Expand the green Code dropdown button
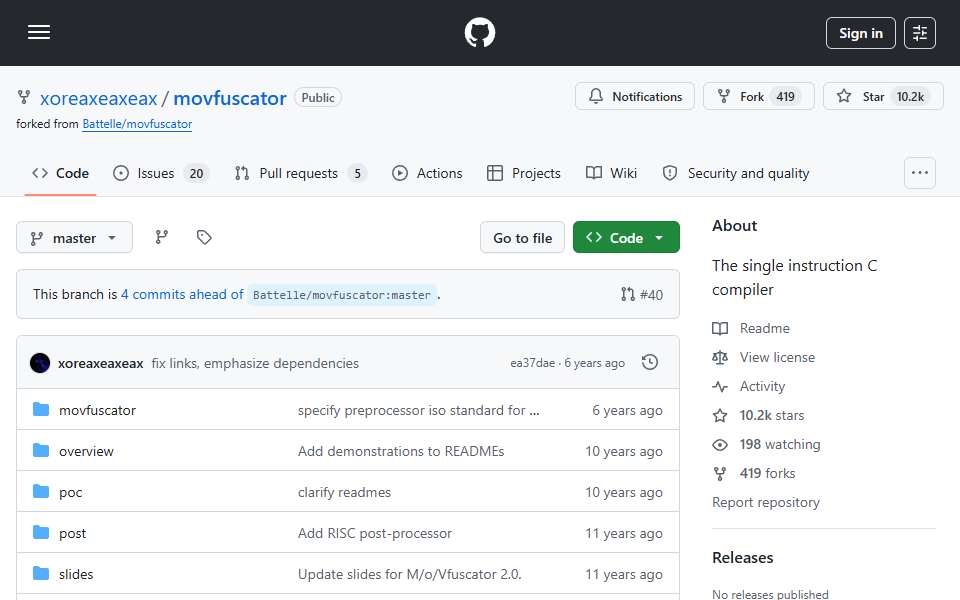 626,238
